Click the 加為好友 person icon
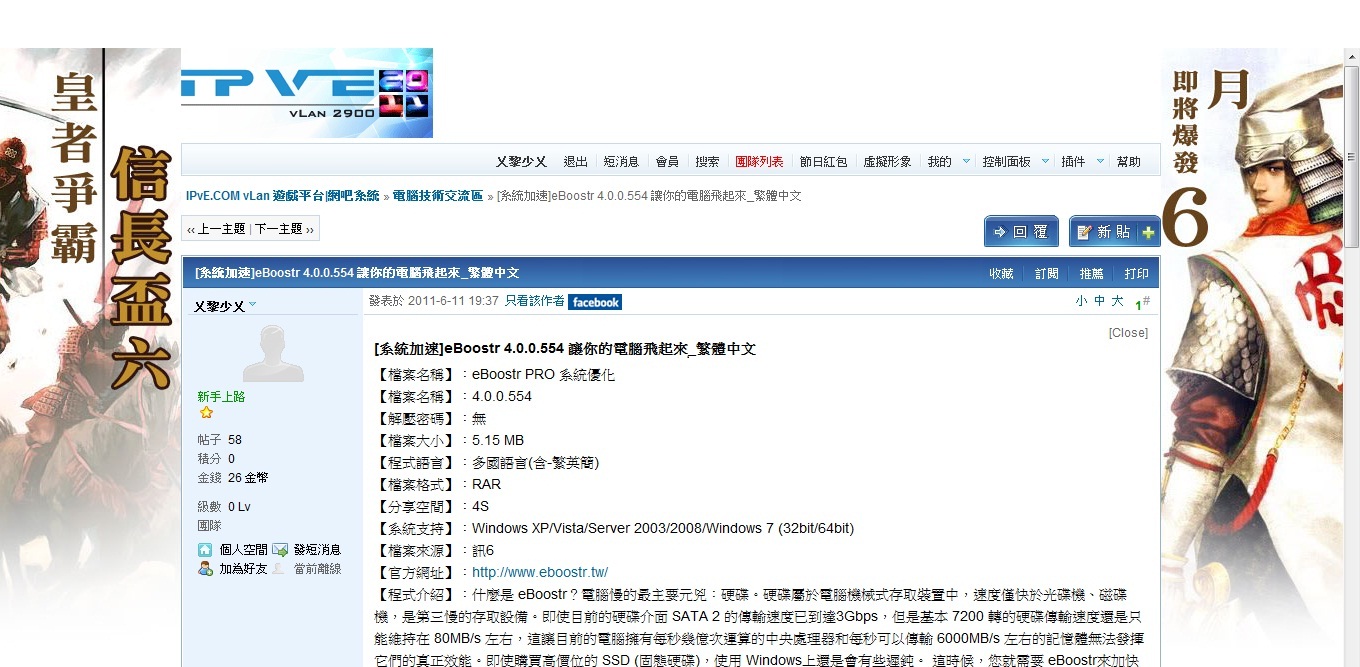 click(x=205, y=568)
